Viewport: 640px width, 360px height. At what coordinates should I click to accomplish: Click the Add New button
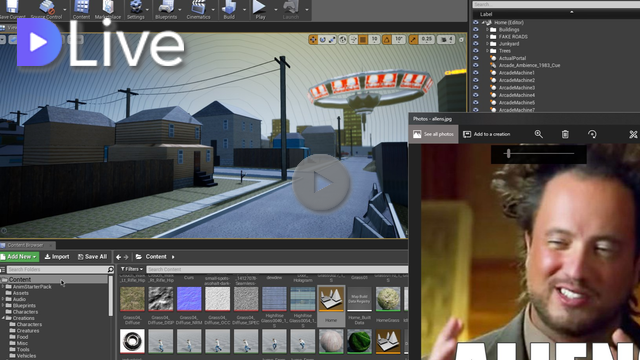point(19,257)
